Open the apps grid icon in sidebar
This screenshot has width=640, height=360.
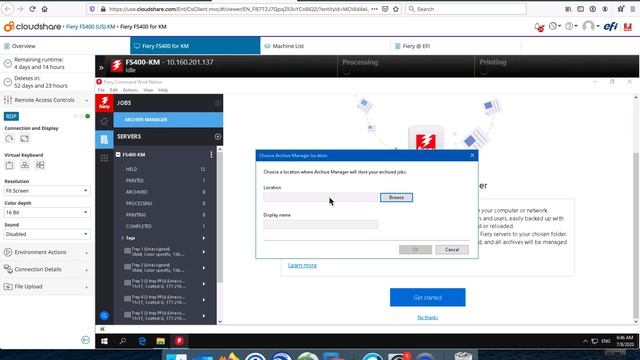click(x=104, y=158)
